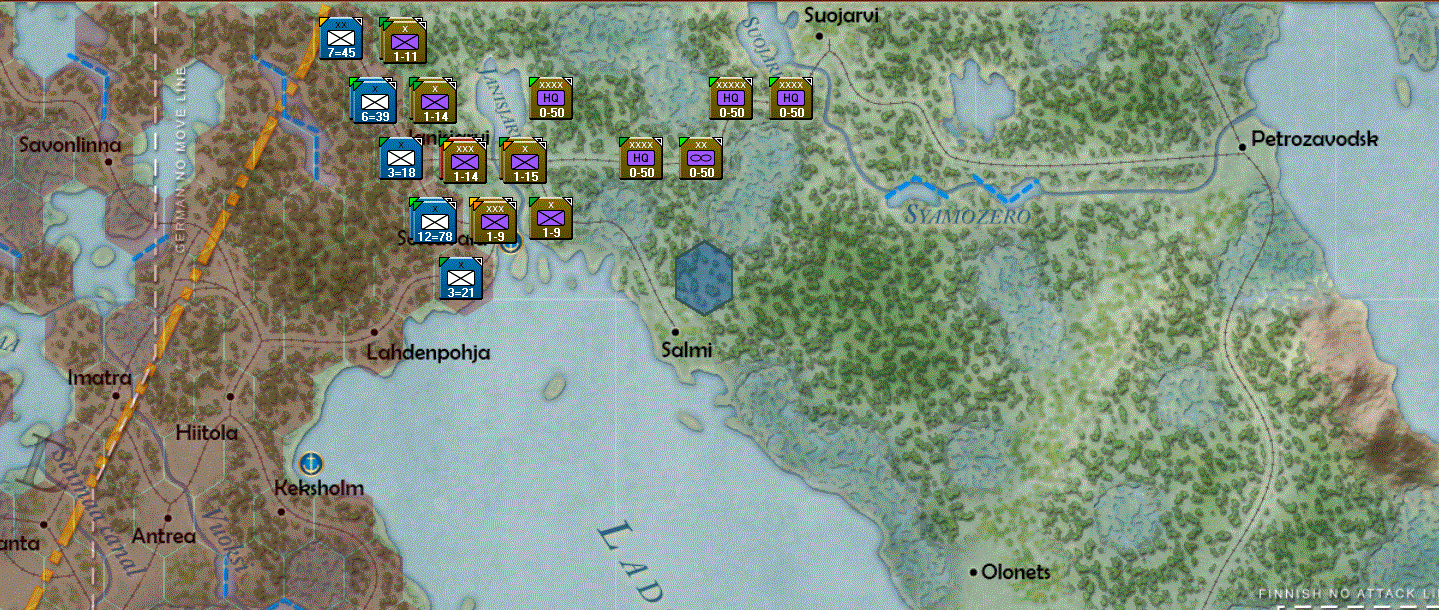Select the Soviet brigade counter 1-11
Image resolution: width=1439 pixels, height=610 pixels.
point(405,41)
